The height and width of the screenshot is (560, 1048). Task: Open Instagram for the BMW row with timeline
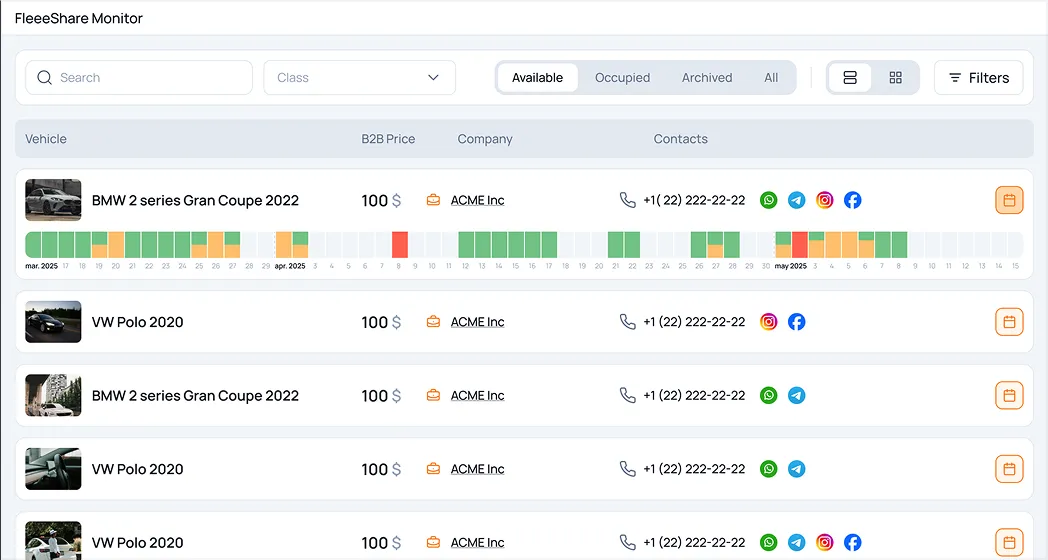click(x=825, y=200)
